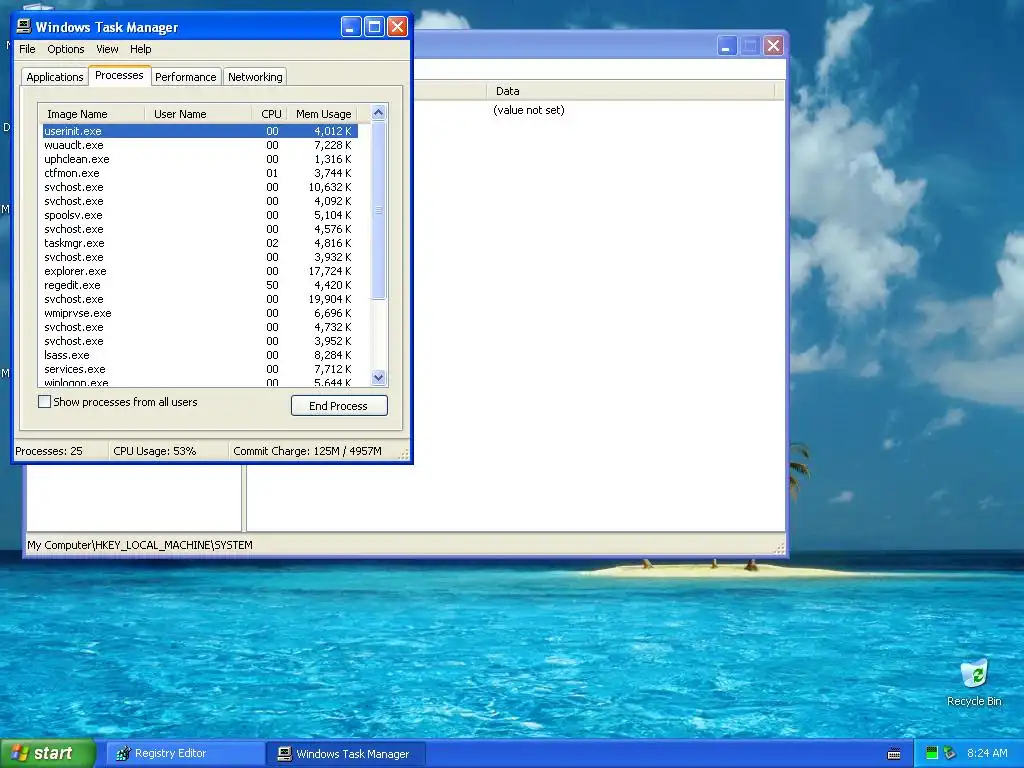Switch to the Applications tab
The image size is (1024, 768).
(55, 77)
